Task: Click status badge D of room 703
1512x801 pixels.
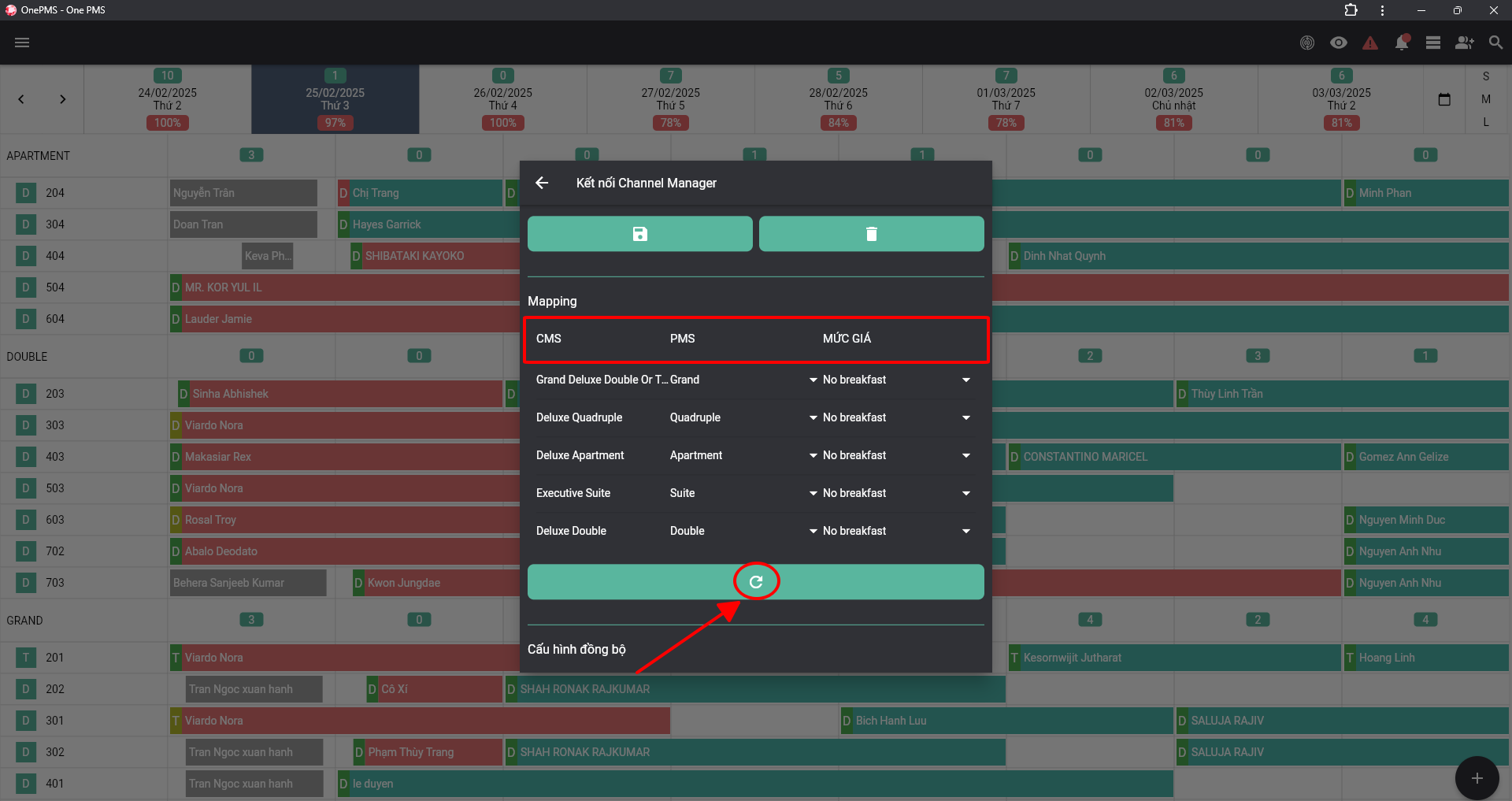Action: tap(26, 583)
